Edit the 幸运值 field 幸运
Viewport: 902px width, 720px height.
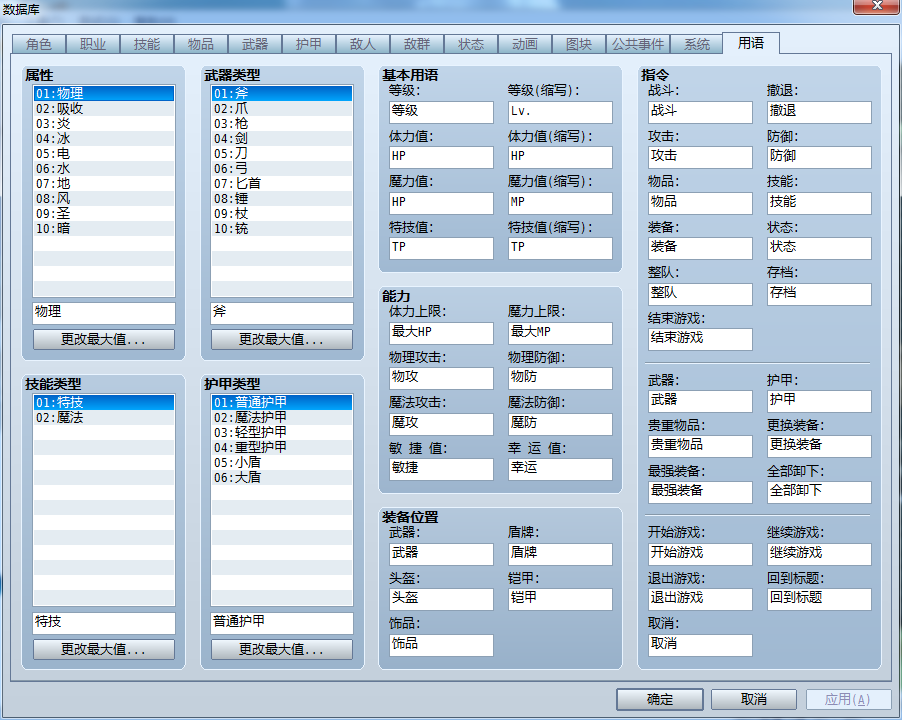[x=560, y=469]
